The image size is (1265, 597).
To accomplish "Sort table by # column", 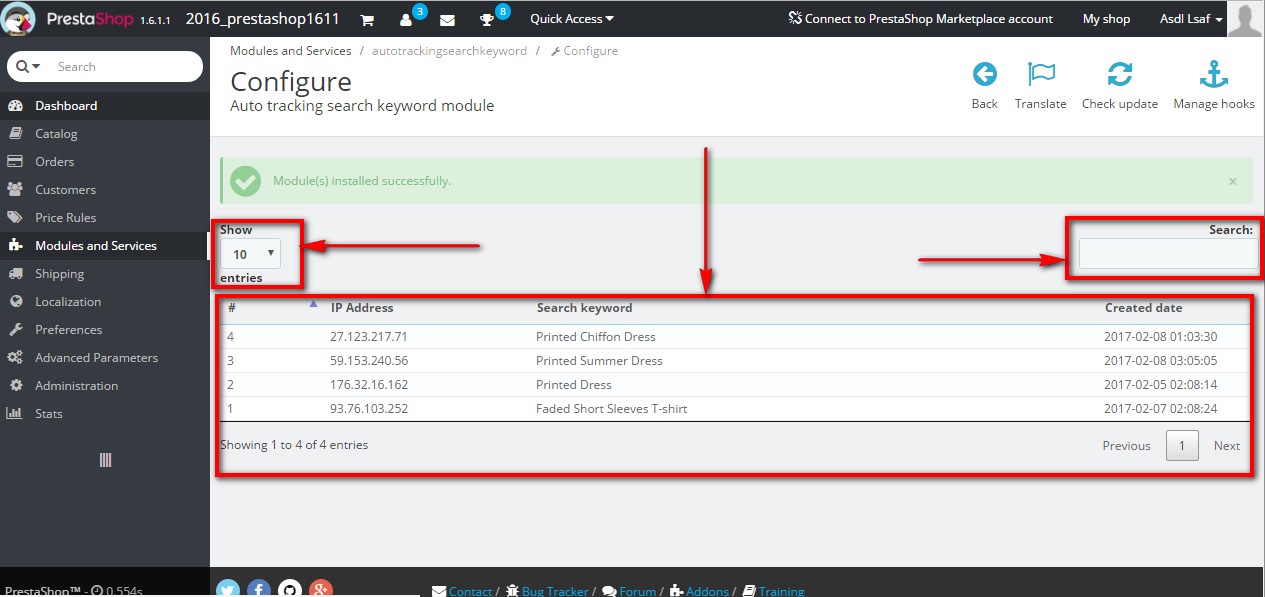I will [x=271, y=308].
